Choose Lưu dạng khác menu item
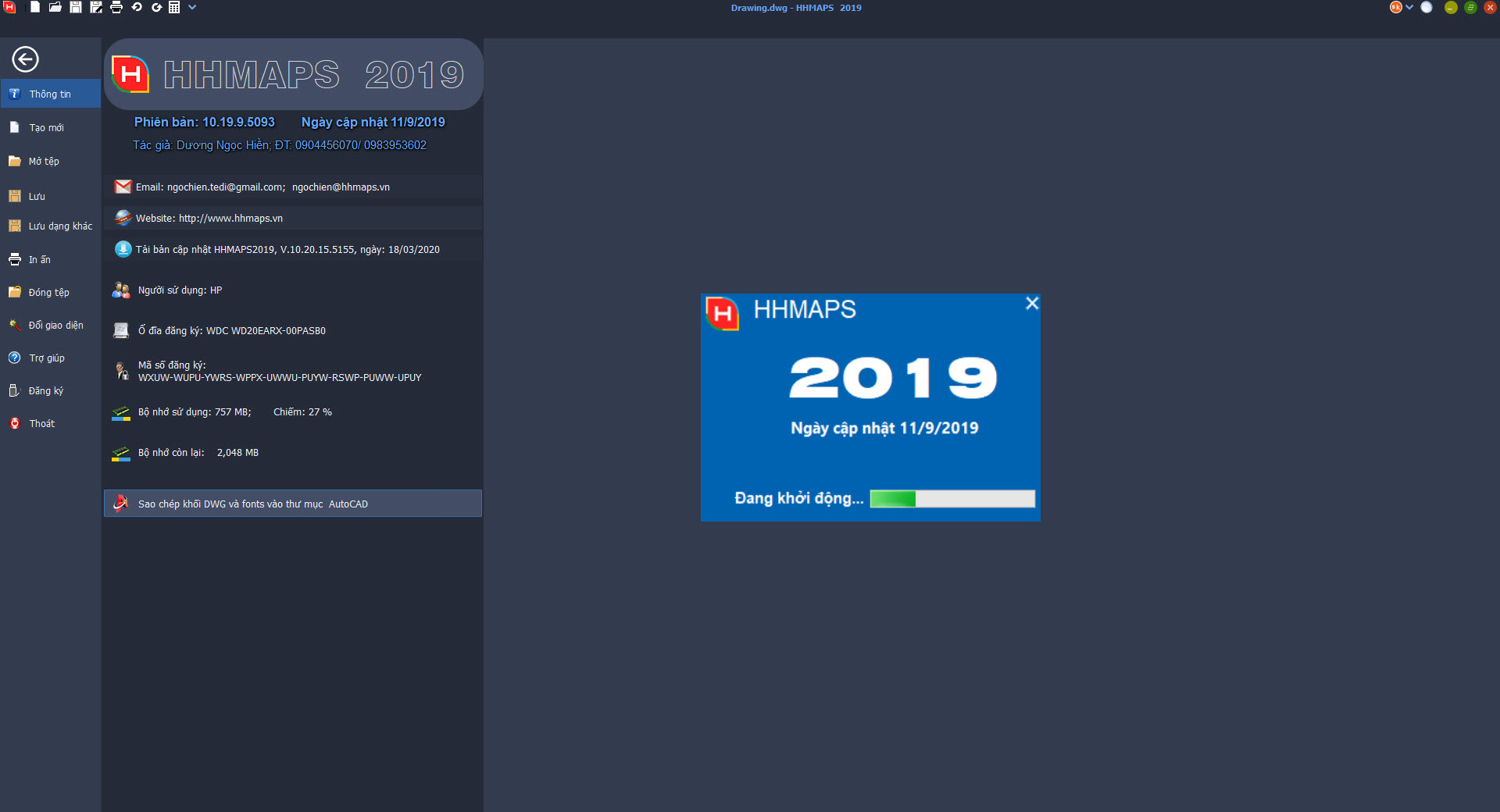Screen dimensions: 1500x812 (51, 226)
